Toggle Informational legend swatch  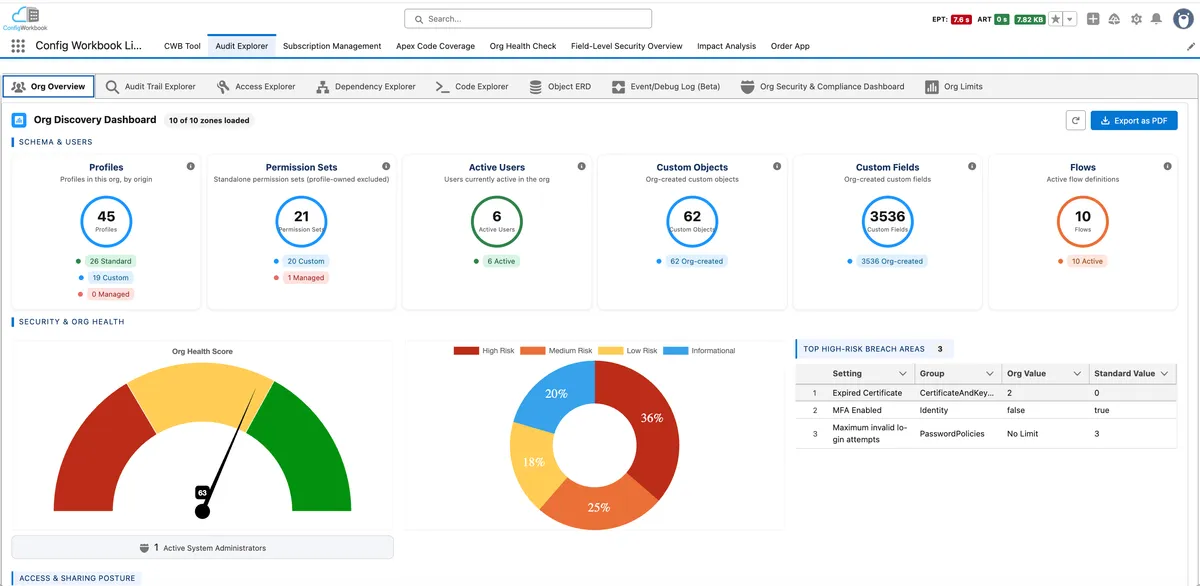pos(676,351)
